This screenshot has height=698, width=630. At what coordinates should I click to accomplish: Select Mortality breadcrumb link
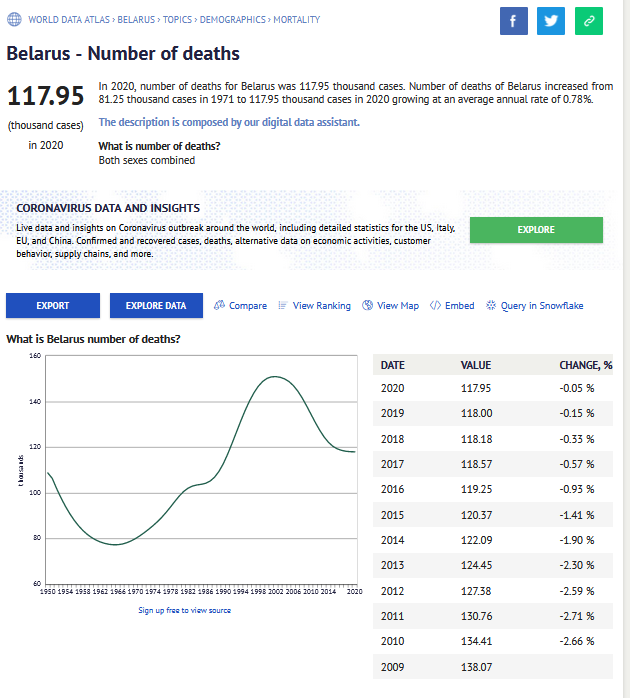tap(297, 19)
